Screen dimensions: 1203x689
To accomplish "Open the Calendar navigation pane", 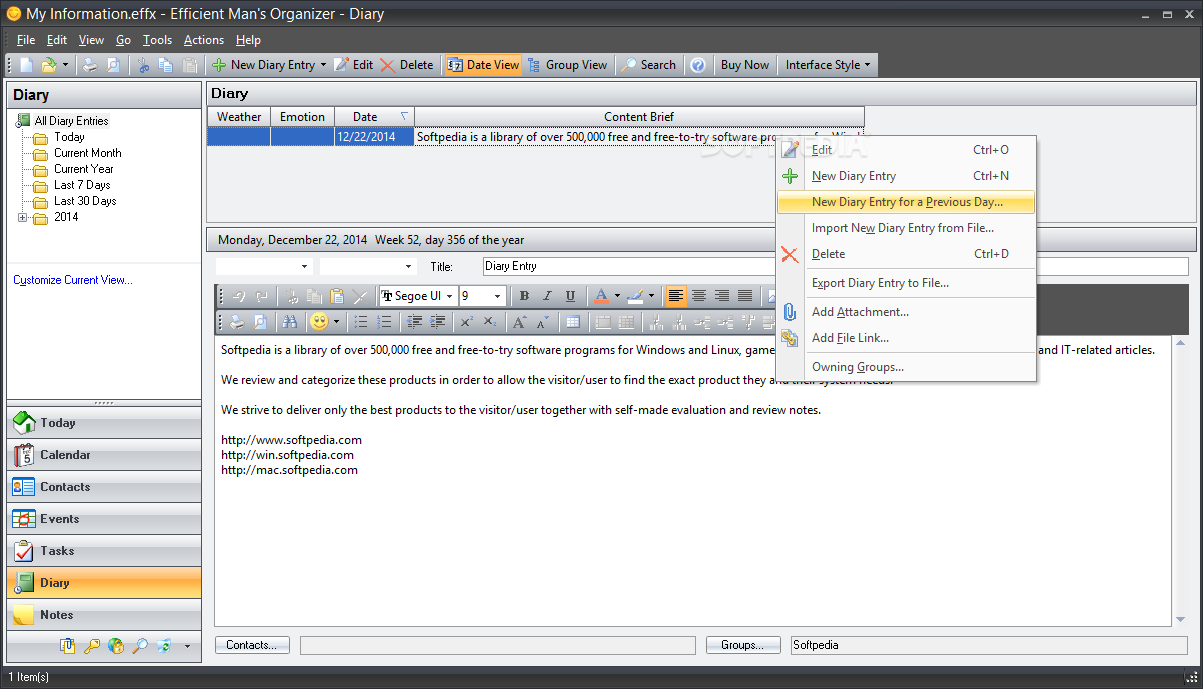I will coord(104,455).
